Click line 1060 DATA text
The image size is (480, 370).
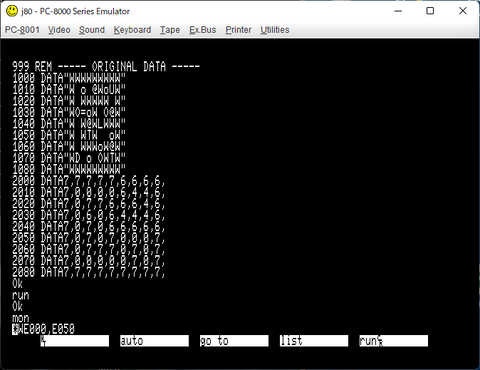(69, 146)
